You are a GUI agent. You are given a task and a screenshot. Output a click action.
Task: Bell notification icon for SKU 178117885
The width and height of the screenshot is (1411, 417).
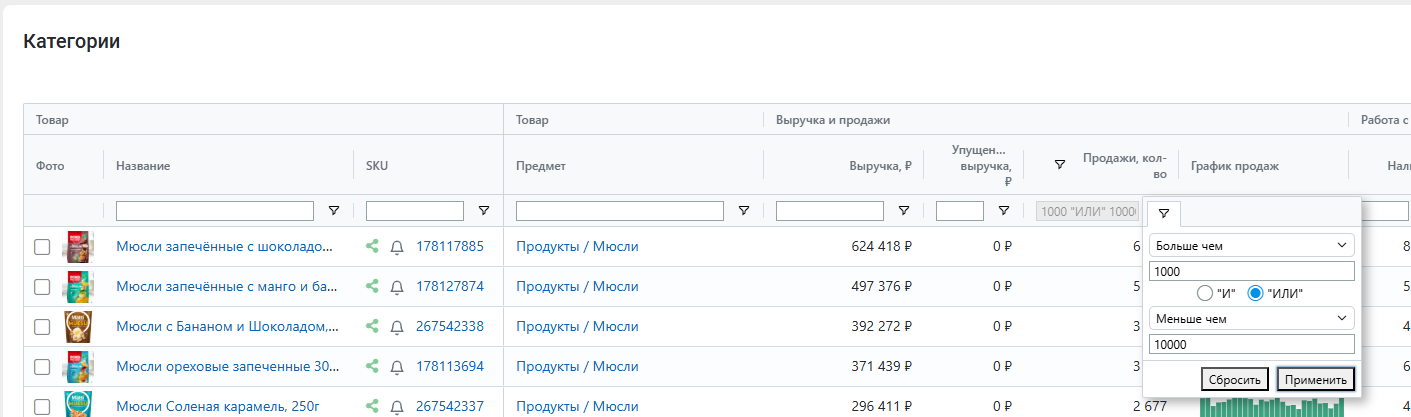point(397,247)
